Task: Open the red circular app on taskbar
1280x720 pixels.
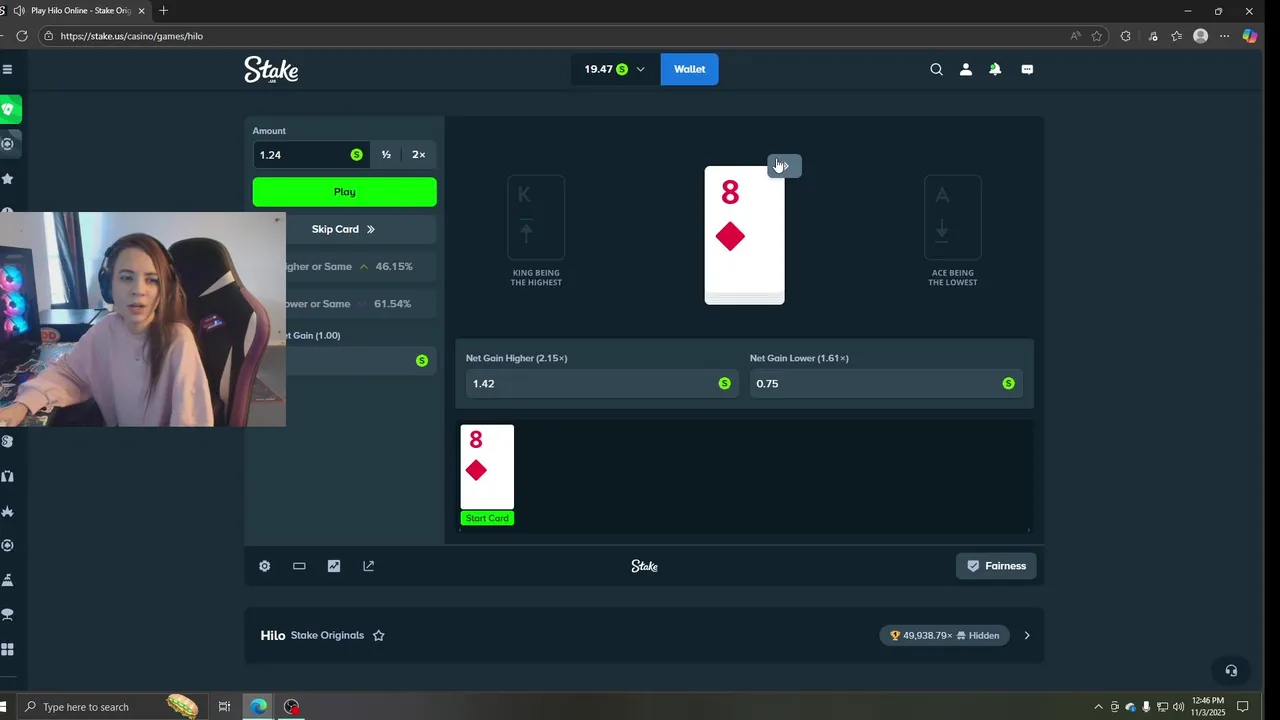Action: [x=291, y=707]
